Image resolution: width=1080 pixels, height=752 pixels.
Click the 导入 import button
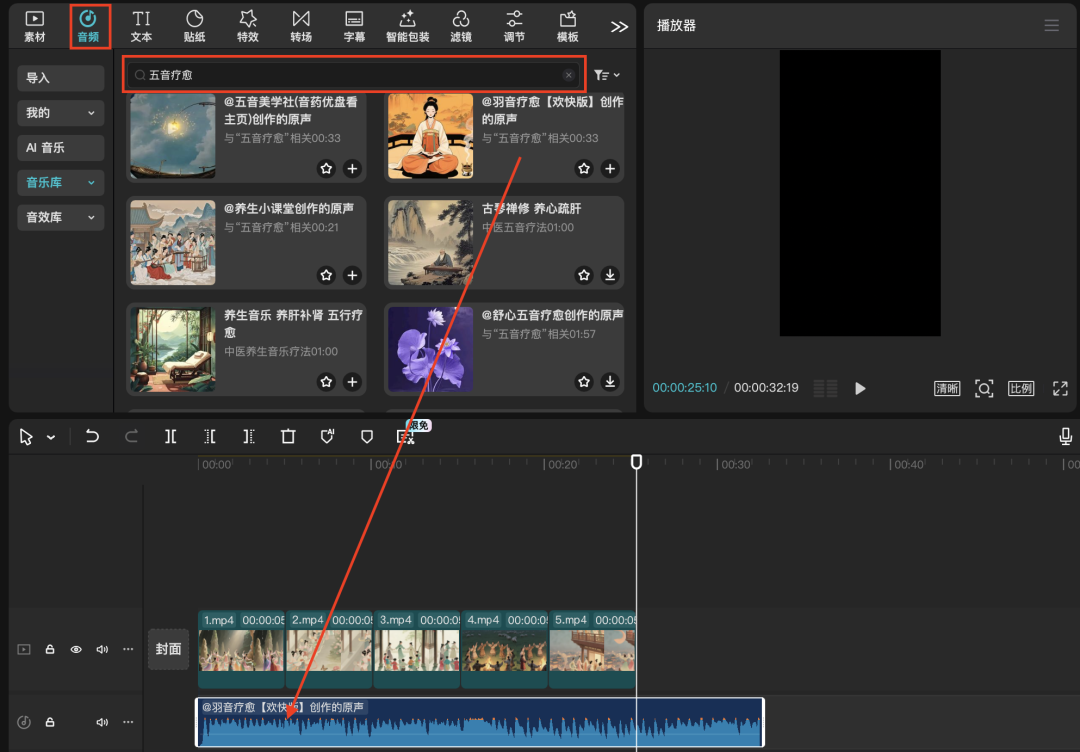61,78
